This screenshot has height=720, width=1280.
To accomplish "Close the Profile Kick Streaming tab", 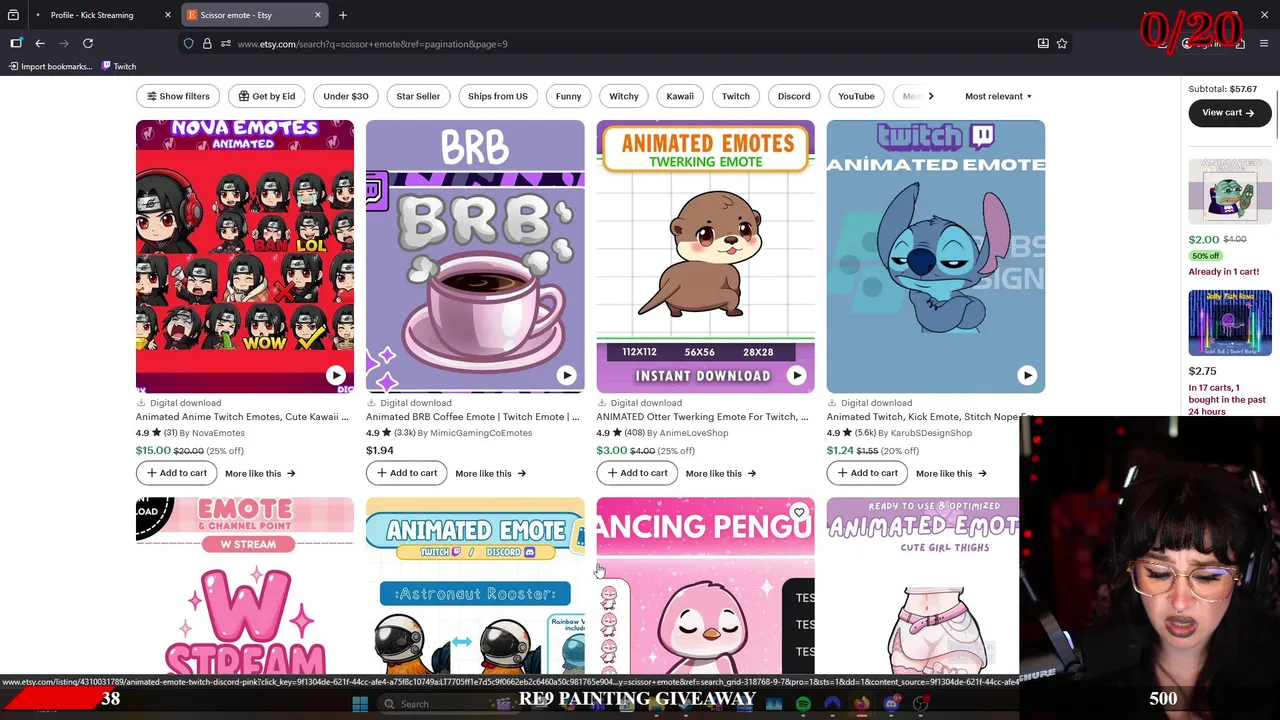I will click(168, 15).
